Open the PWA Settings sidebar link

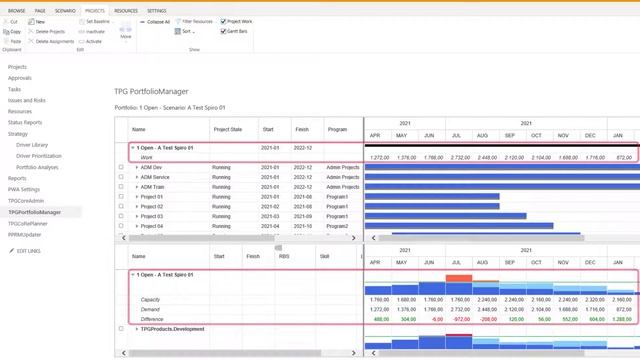click(24, 189)
